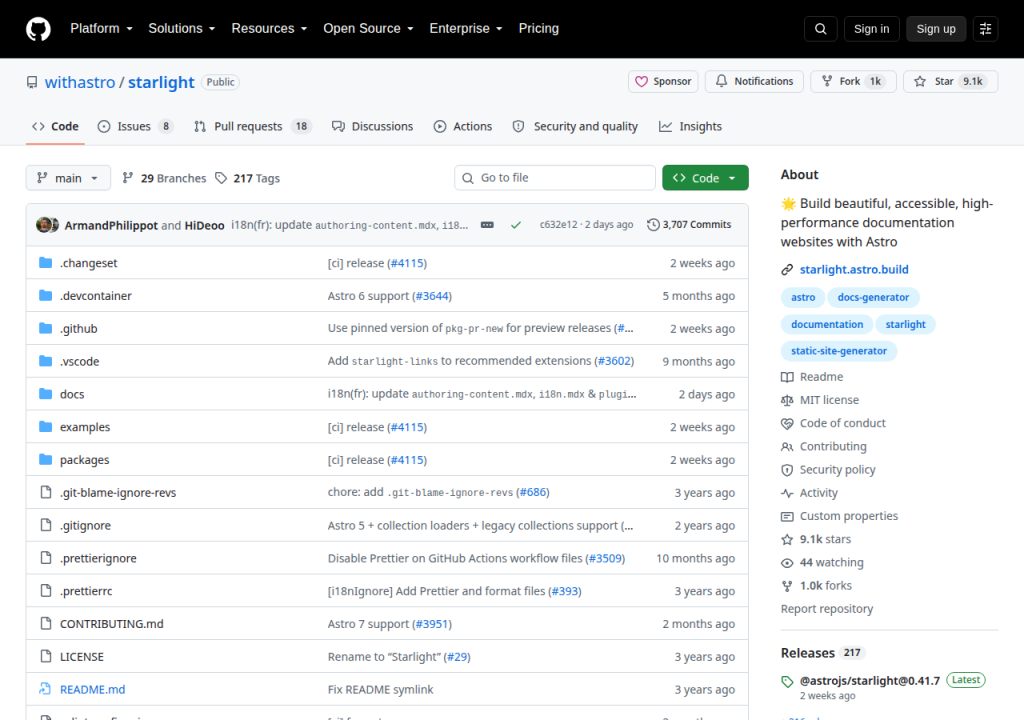Click the scale icon beside MIT license
The width and height of the screenshot is (1024, 720).
pyautogui.click(x=787, y=400)
